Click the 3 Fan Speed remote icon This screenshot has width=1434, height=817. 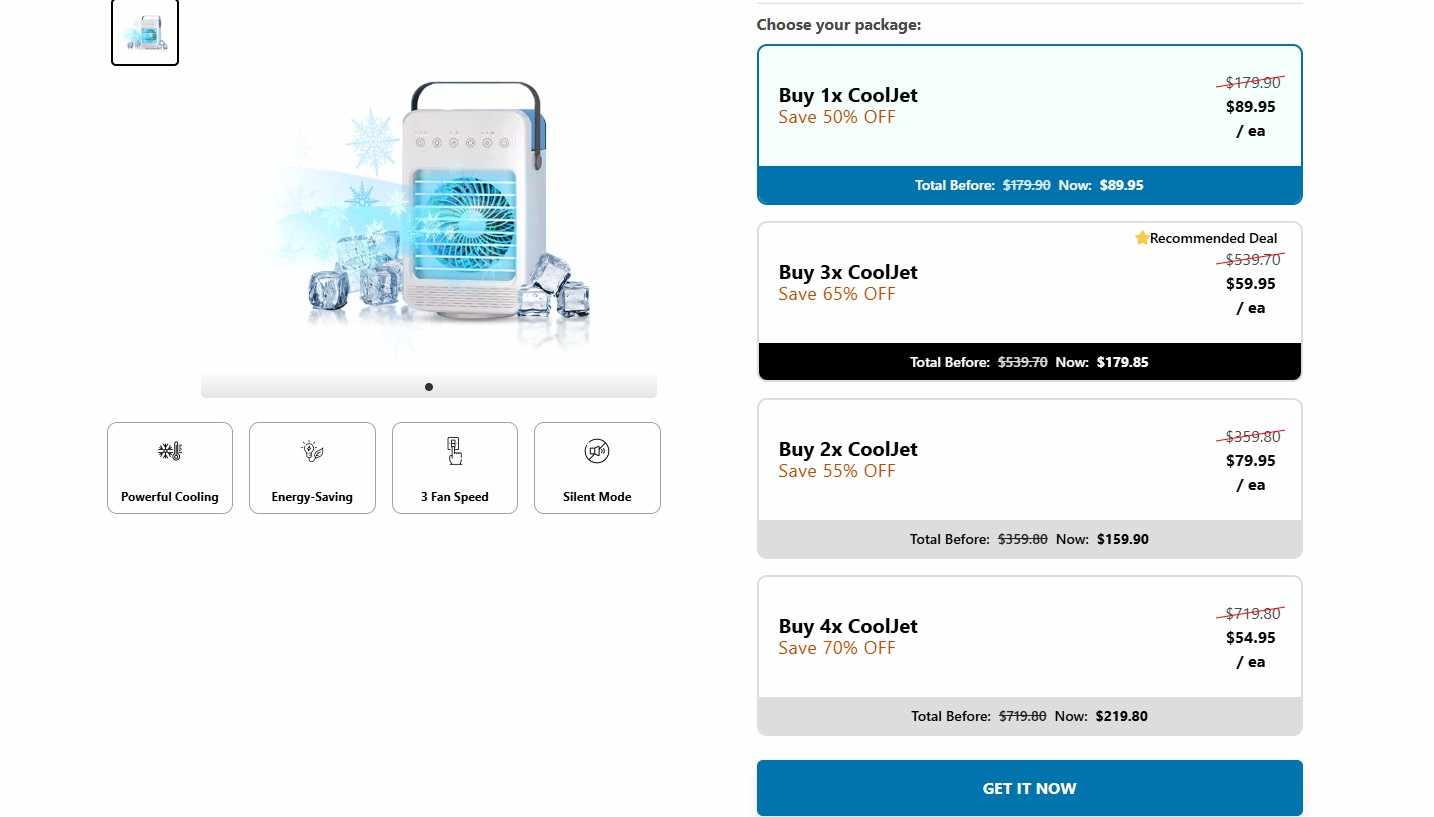(455, 451)
